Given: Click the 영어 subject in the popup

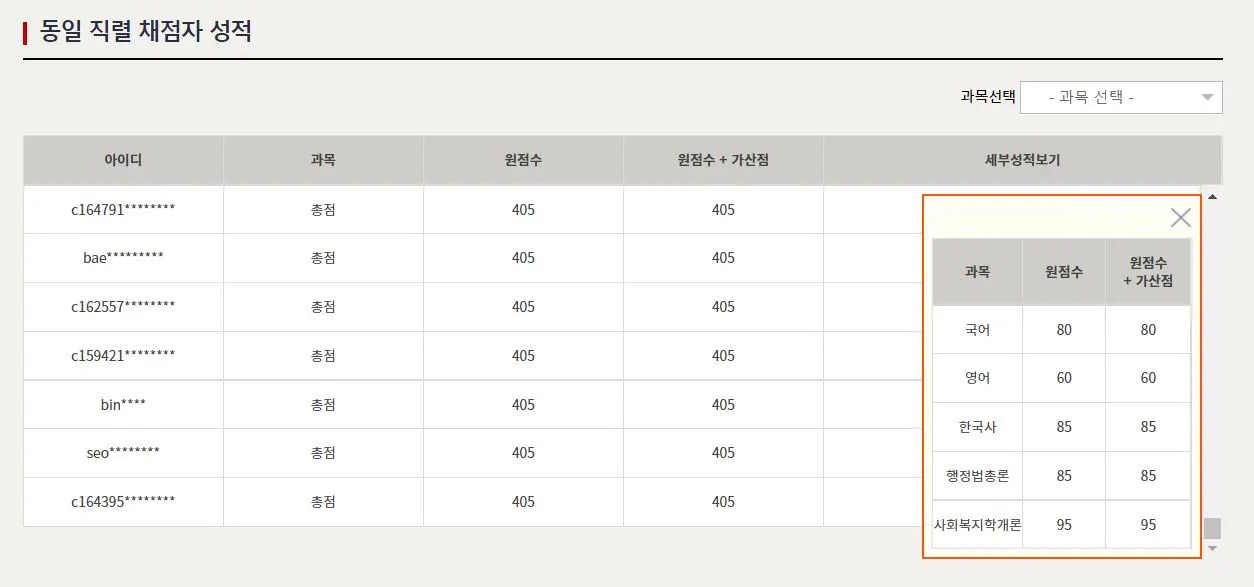Looking at the screenshot, I should click(977, 378).
